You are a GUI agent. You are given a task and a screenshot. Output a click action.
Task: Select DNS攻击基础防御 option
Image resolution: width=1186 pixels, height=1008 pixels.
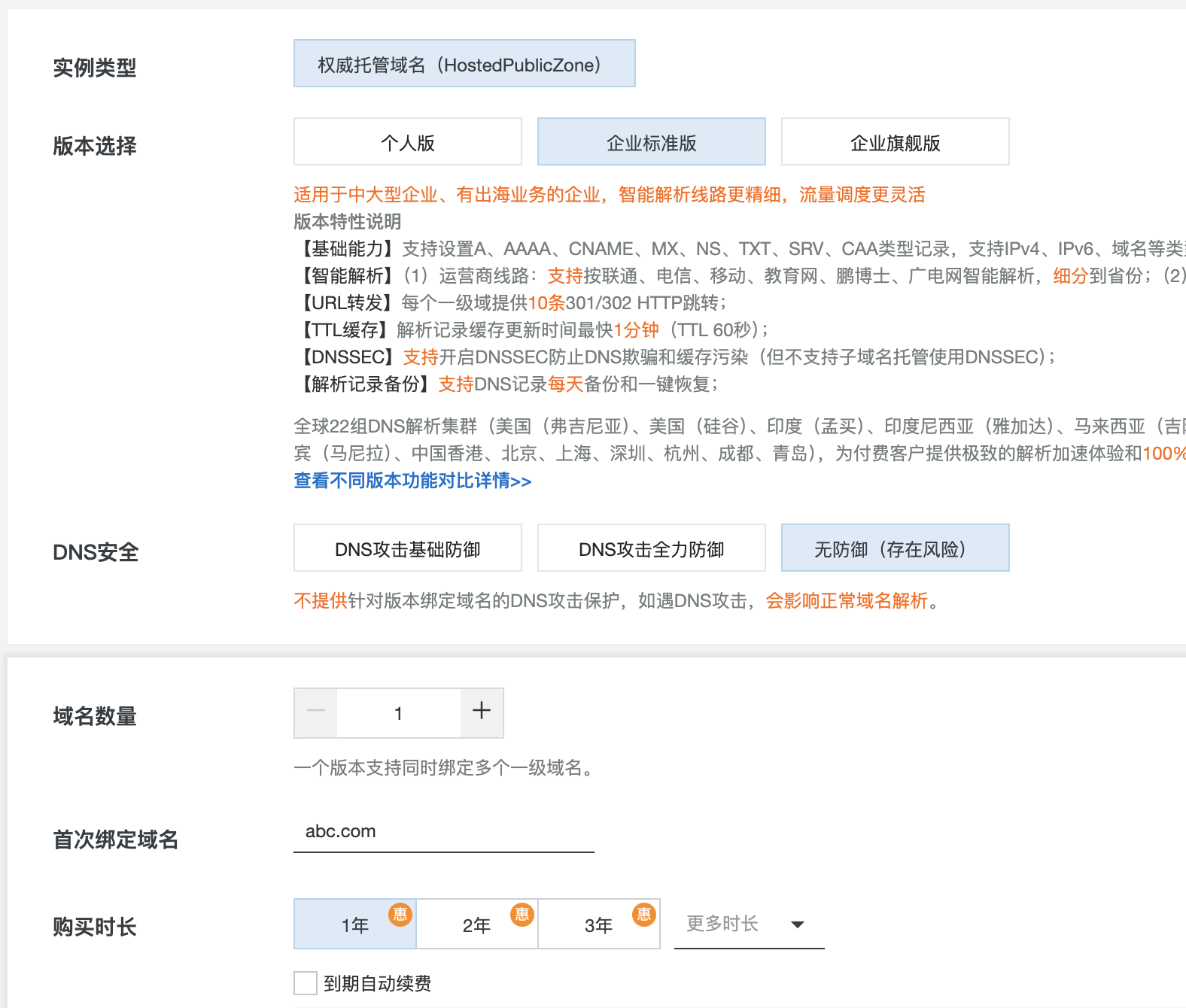tap(407, 548)
